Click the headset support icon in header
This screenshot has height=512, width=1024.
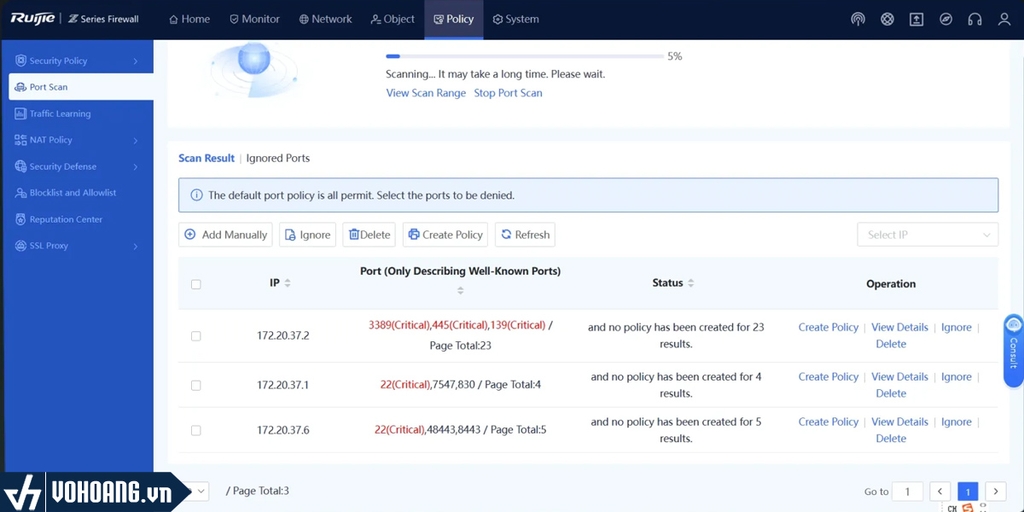point(975,19)
